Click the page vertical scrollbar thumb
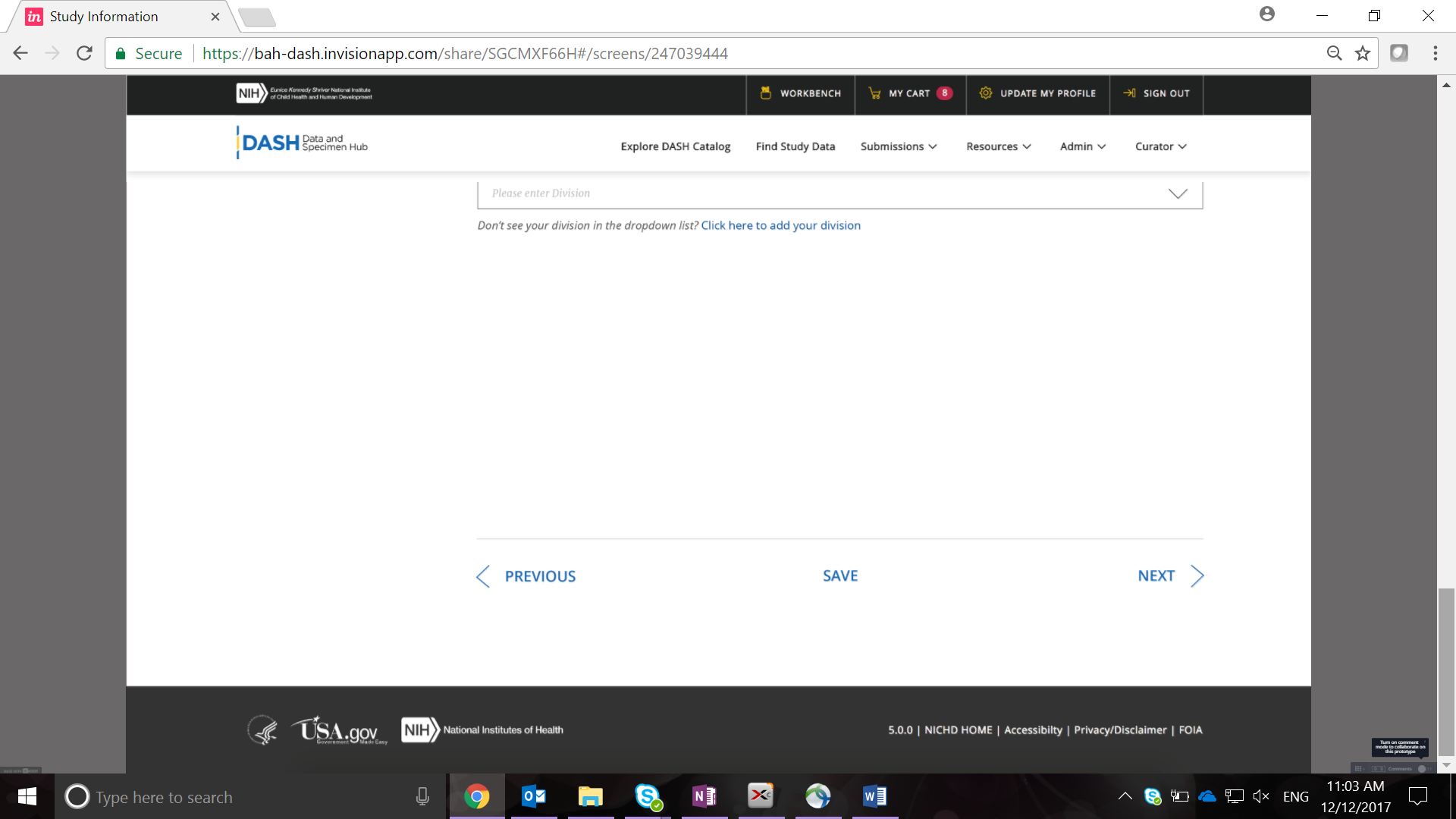This screenshot has height=819, width=1456. pos(1446,671)
